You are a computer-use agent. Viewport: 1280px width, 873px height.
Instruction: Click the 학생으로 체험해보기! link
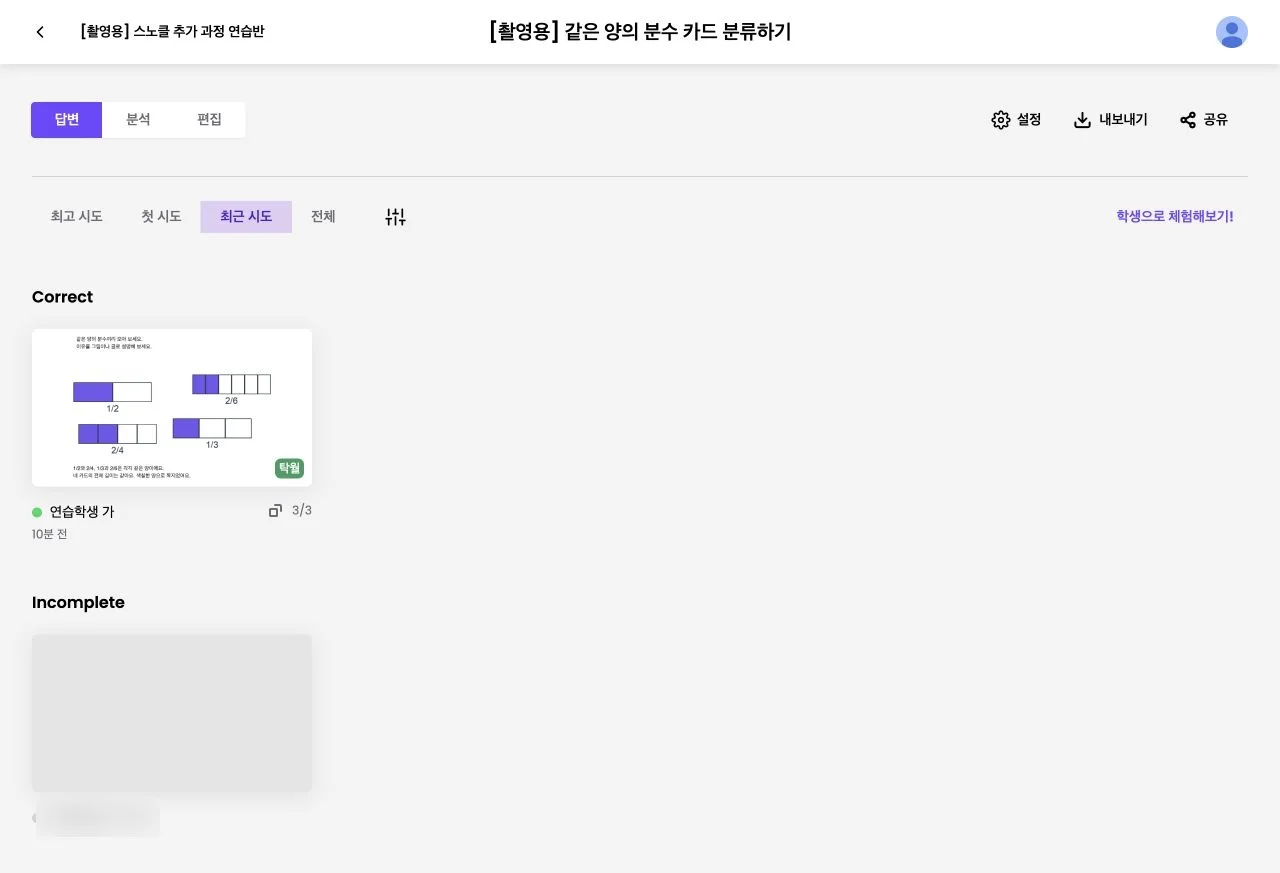1175,216
